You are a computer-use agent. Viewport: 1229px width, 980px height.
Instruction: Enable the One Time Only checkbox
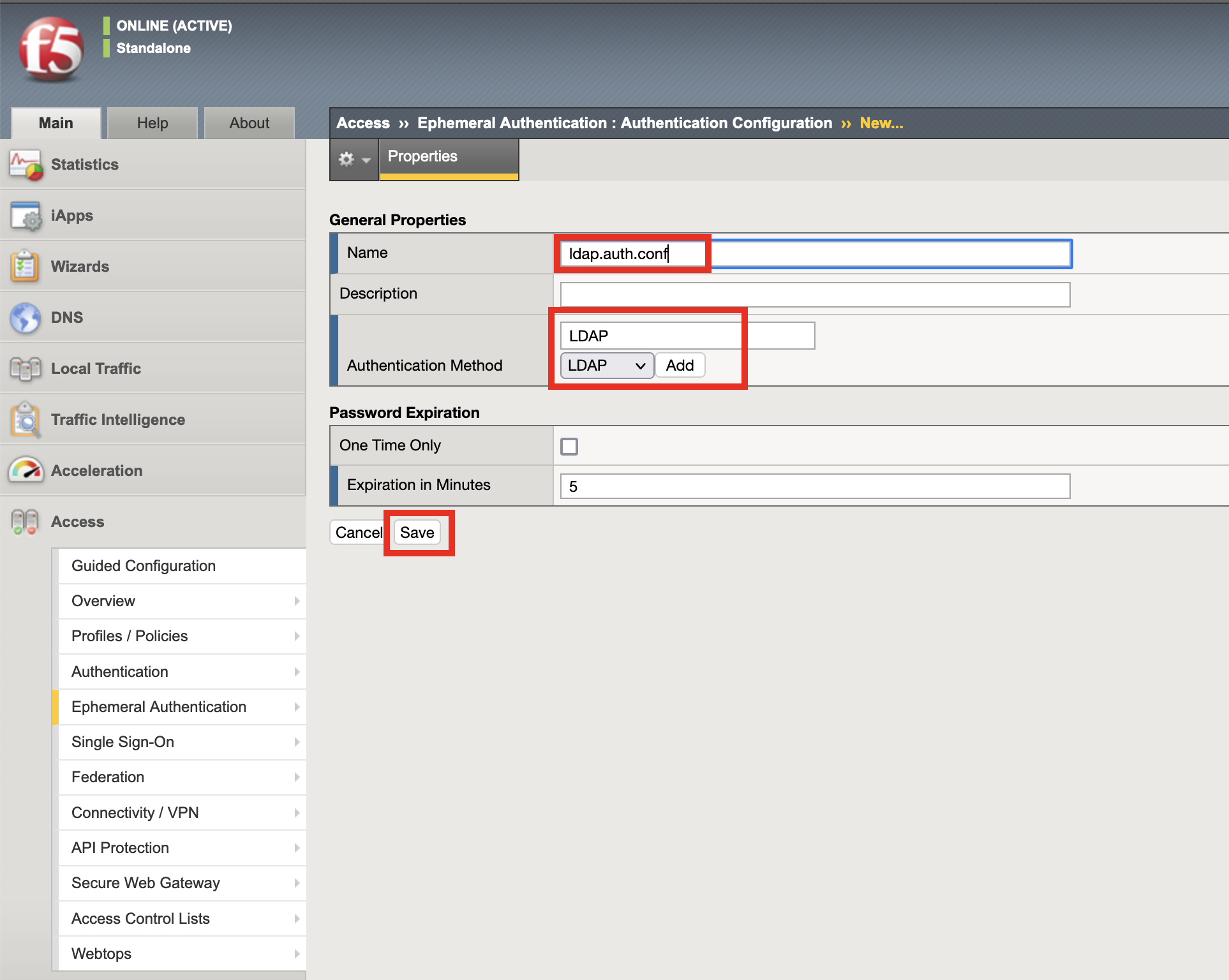tap(569, 446)
